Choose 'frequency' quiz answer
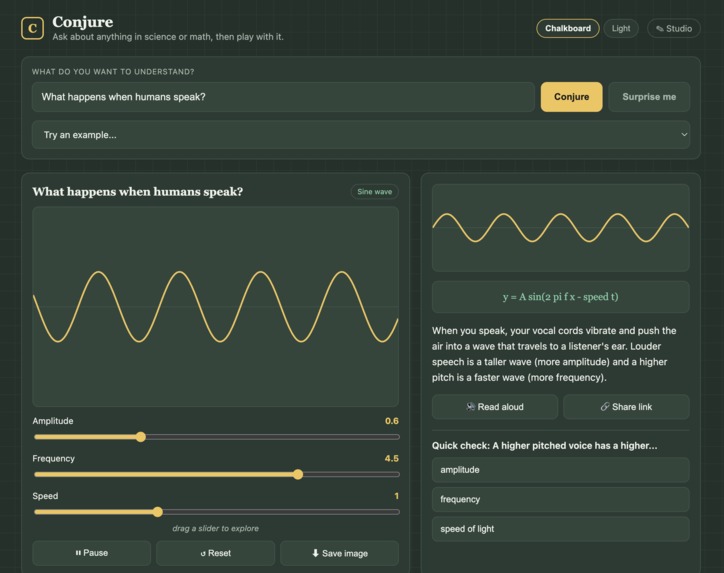This screenshot has width=724, height=573. tap(561, 500)
